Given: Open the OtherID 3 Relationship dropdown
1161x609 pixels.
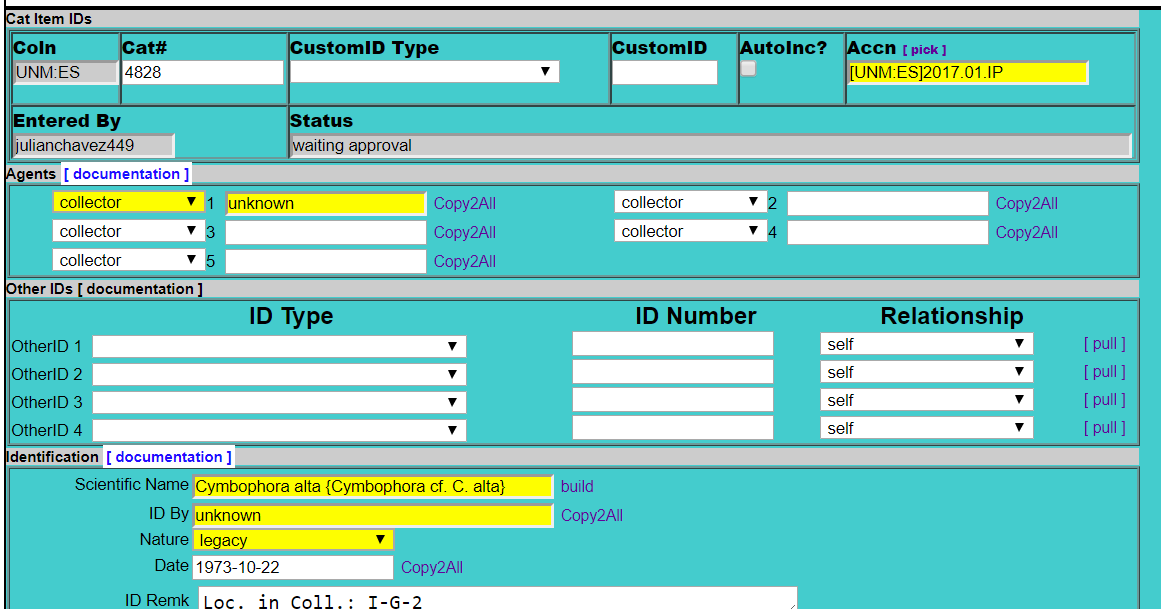Looking at the screenshot, I should [926, 400].
